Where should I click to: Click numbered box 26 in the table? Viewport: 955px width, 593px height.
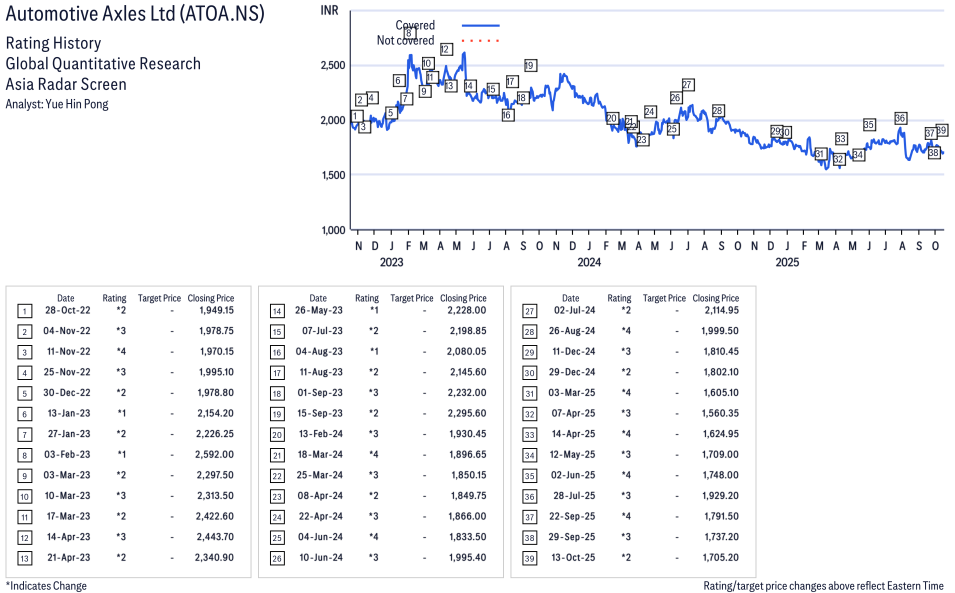coord(277,557)
